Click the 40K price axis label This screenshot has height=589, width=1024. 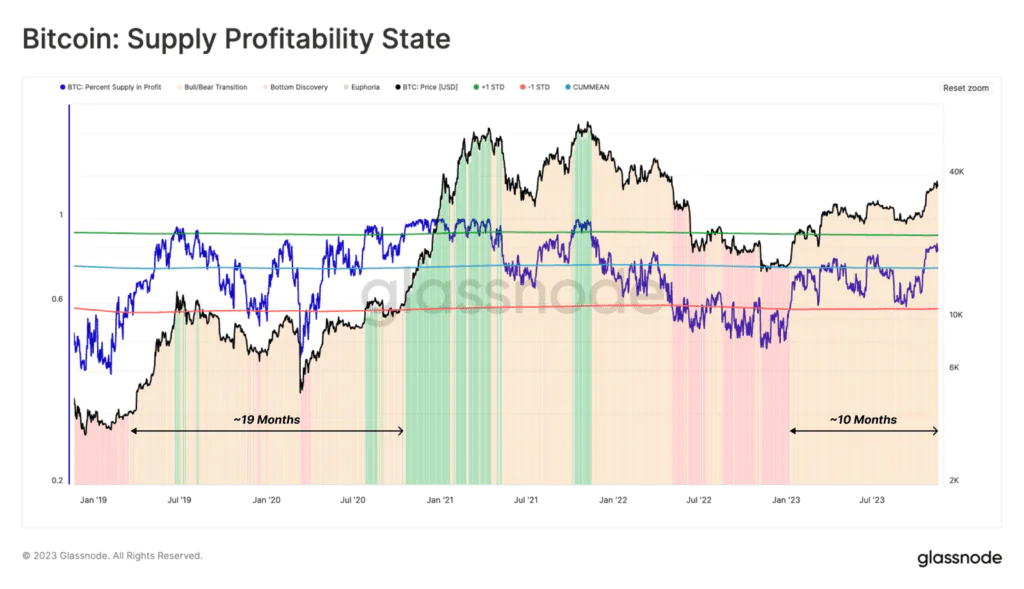[x=956, y=172]
